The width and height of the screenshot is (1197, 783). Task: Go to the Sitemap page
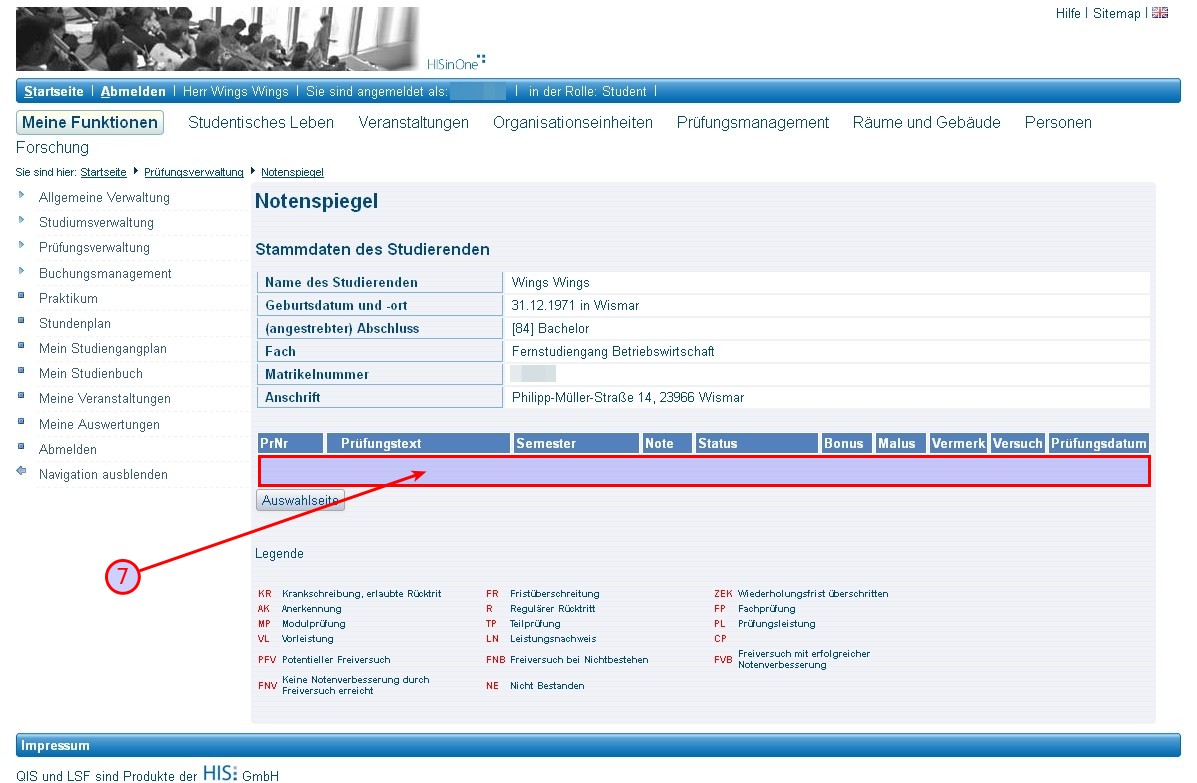point(1116,13)
